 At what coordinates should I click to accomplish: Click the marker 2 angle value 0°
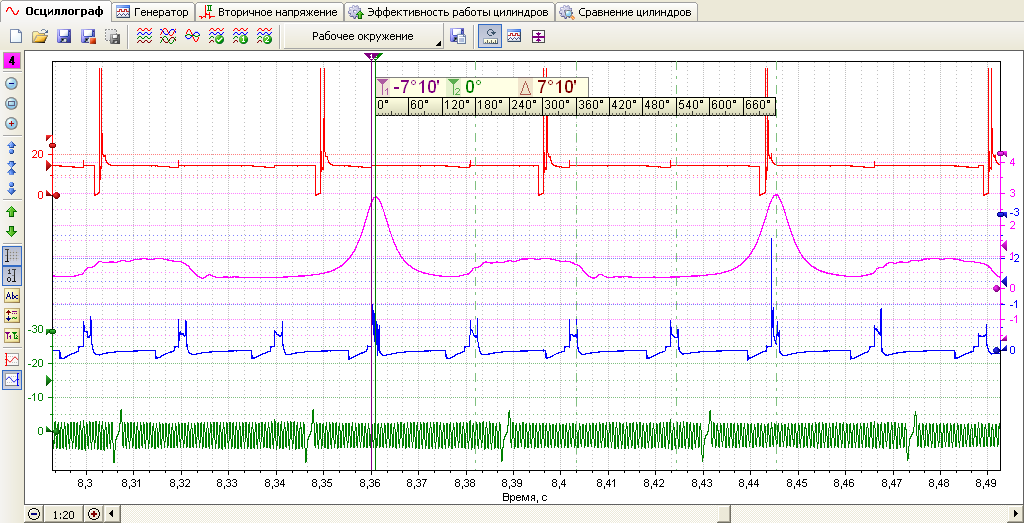click(473, 87)
